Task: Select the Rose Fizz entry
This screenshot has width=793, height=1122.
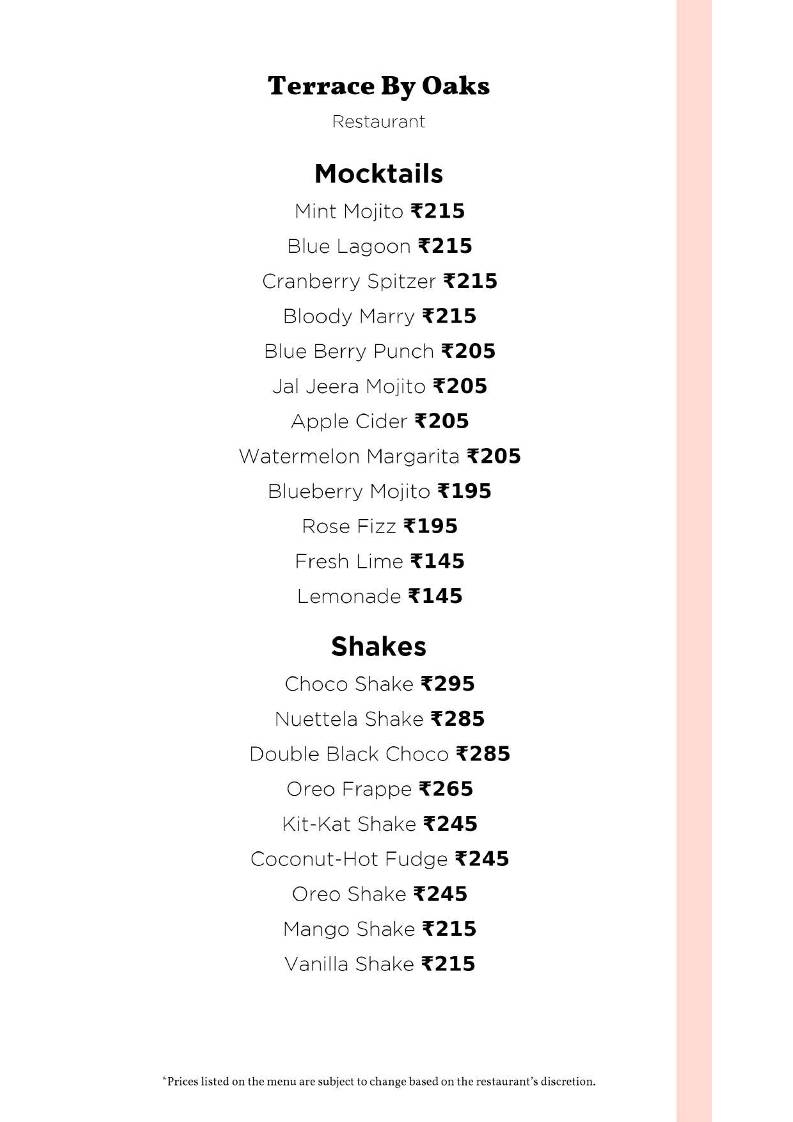Action: 379,527
